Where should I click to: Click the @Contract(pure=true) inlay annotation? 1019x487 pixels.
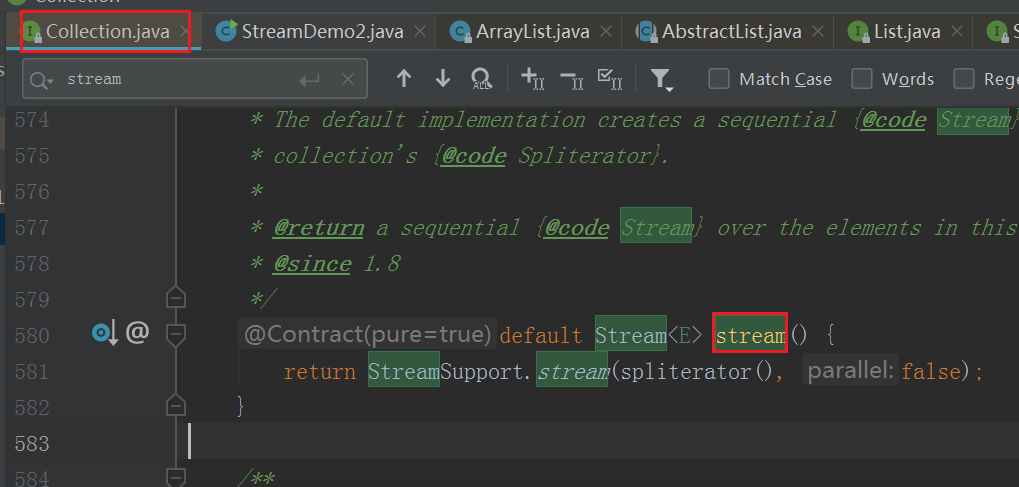coord(367,334)
